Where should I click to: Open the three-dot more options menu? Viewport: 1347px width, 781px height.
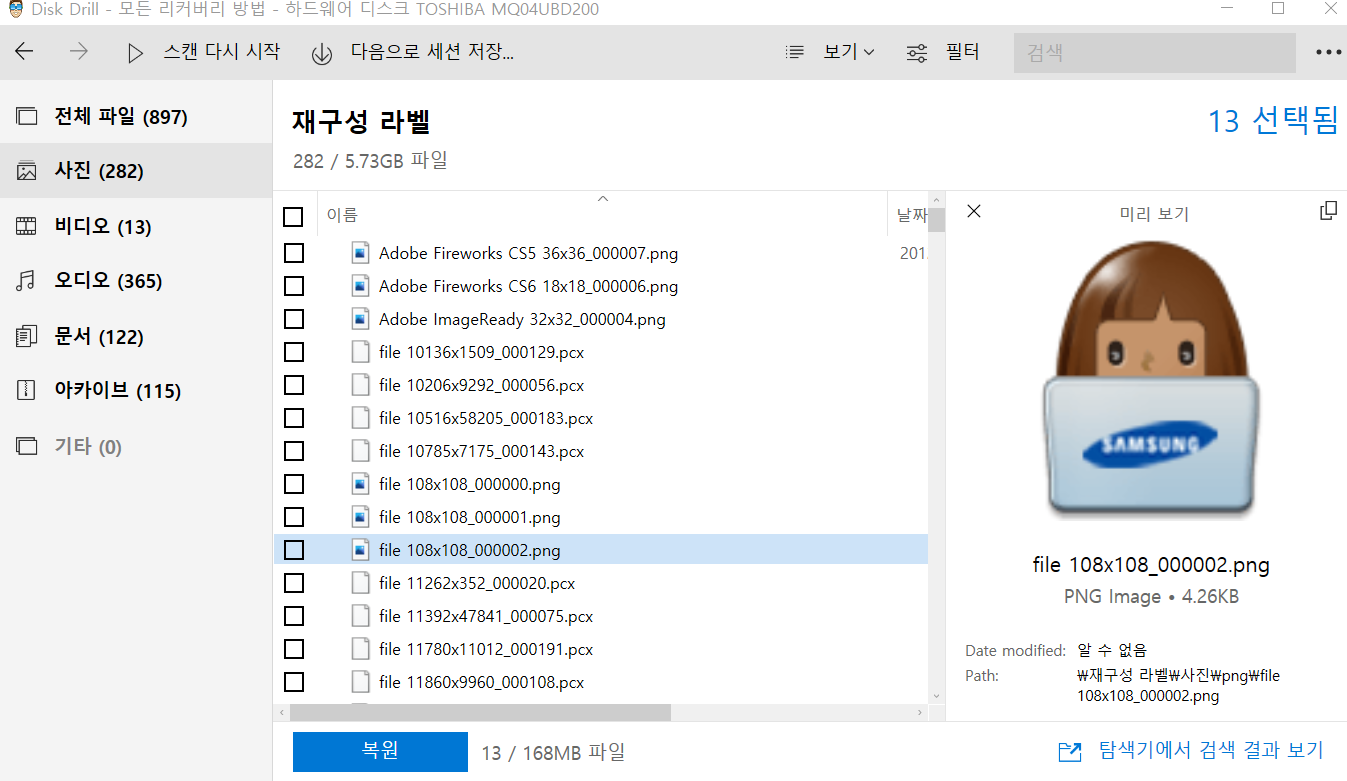tap(1328, 52)
